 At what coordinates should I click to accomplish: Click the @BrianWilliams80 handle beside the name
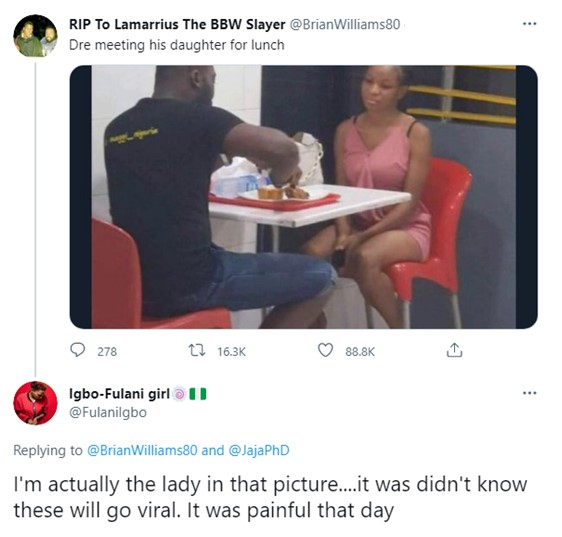coord(344,24)
